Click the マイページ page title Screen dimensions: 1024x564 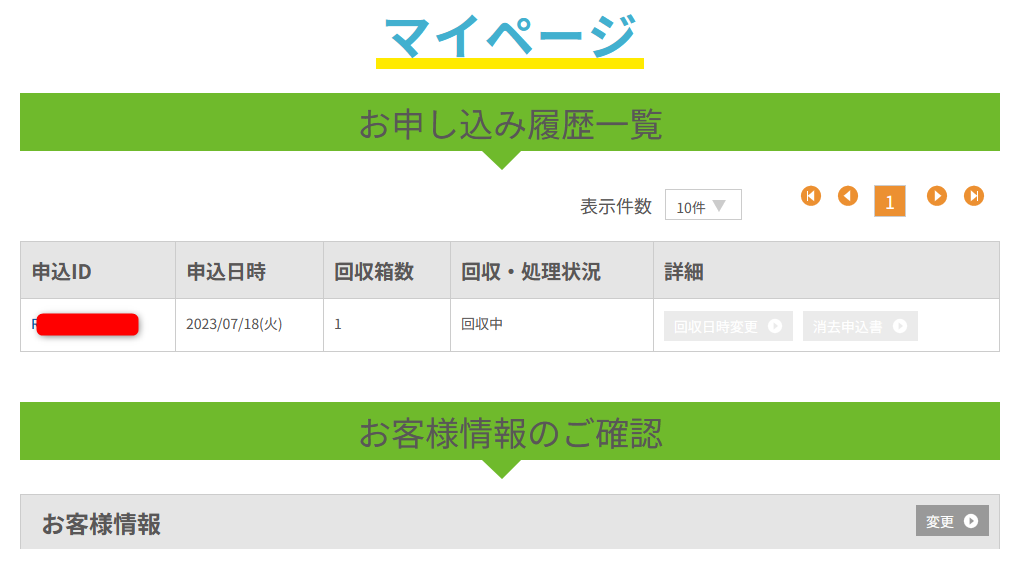coord(510,37)
